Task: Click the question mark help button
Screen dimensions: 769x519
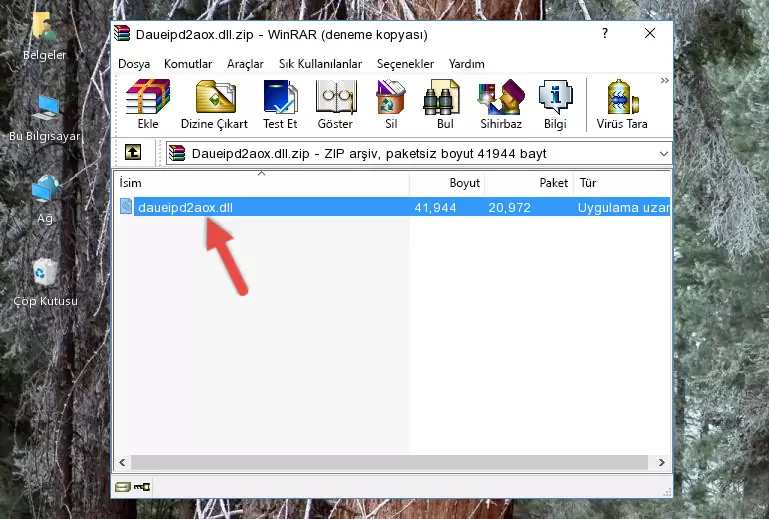Action: coord(605,33)
